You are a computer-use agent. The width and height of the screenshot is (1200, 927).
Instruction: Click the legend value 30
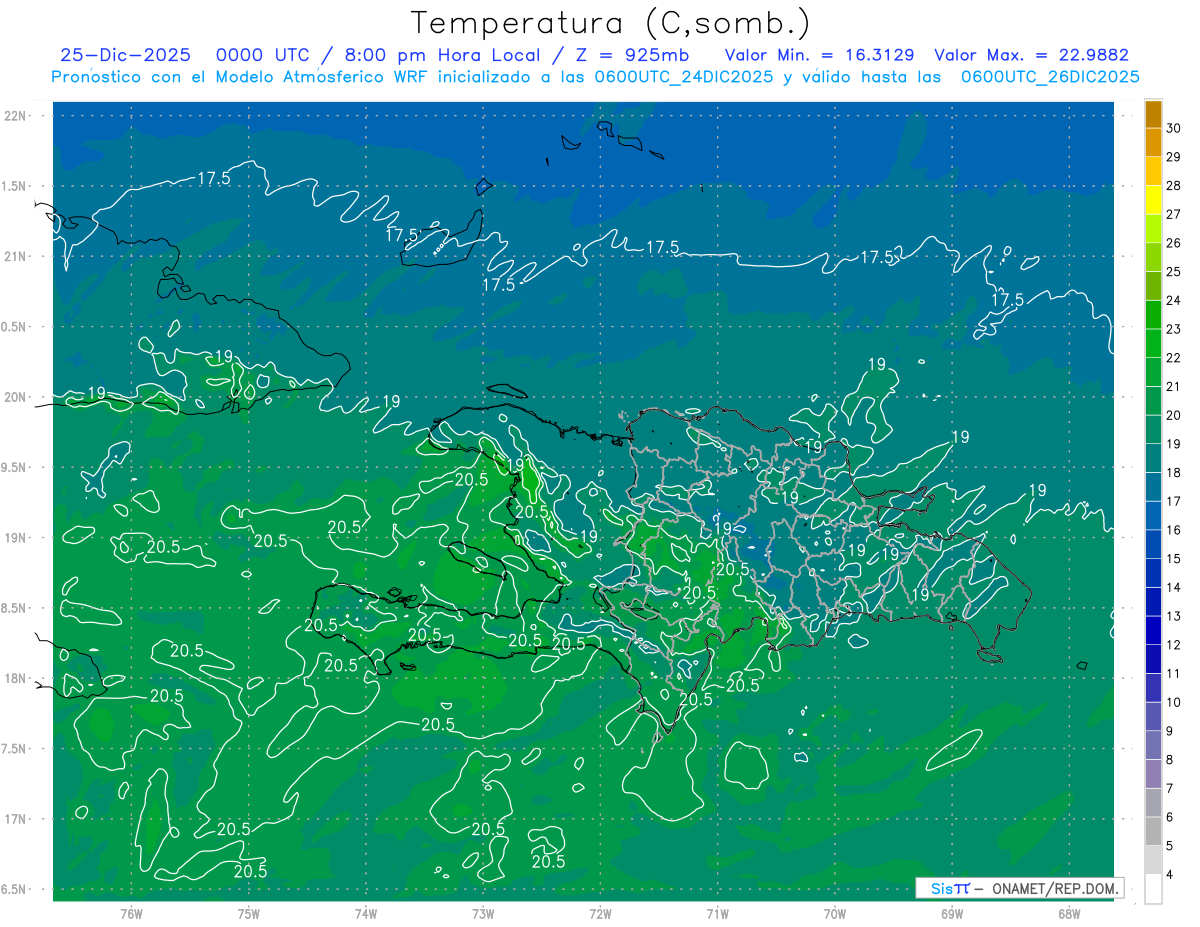point(1174,128)
